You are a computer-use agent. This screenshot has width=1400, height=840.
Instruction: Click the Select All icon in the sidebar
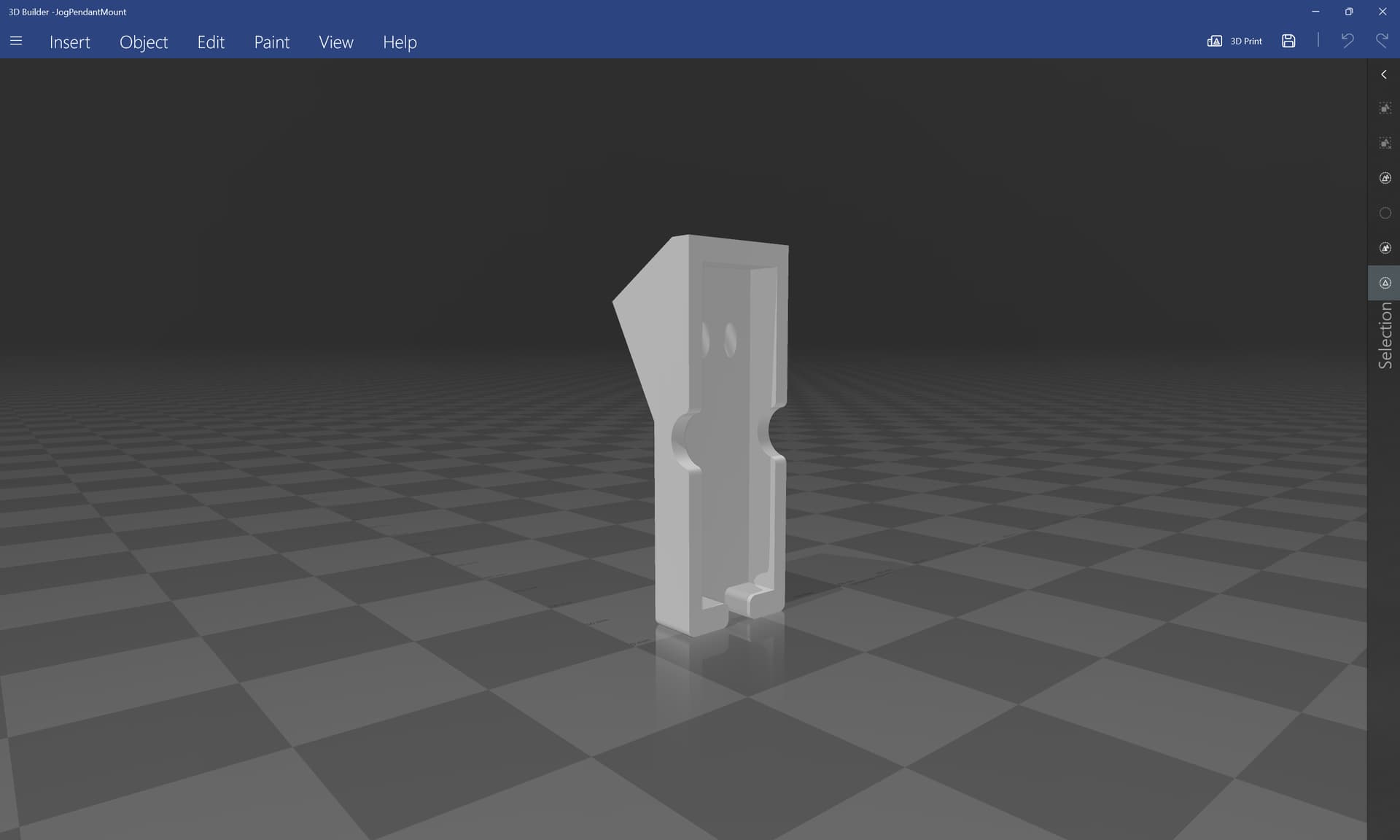(x=1385, y=179)
